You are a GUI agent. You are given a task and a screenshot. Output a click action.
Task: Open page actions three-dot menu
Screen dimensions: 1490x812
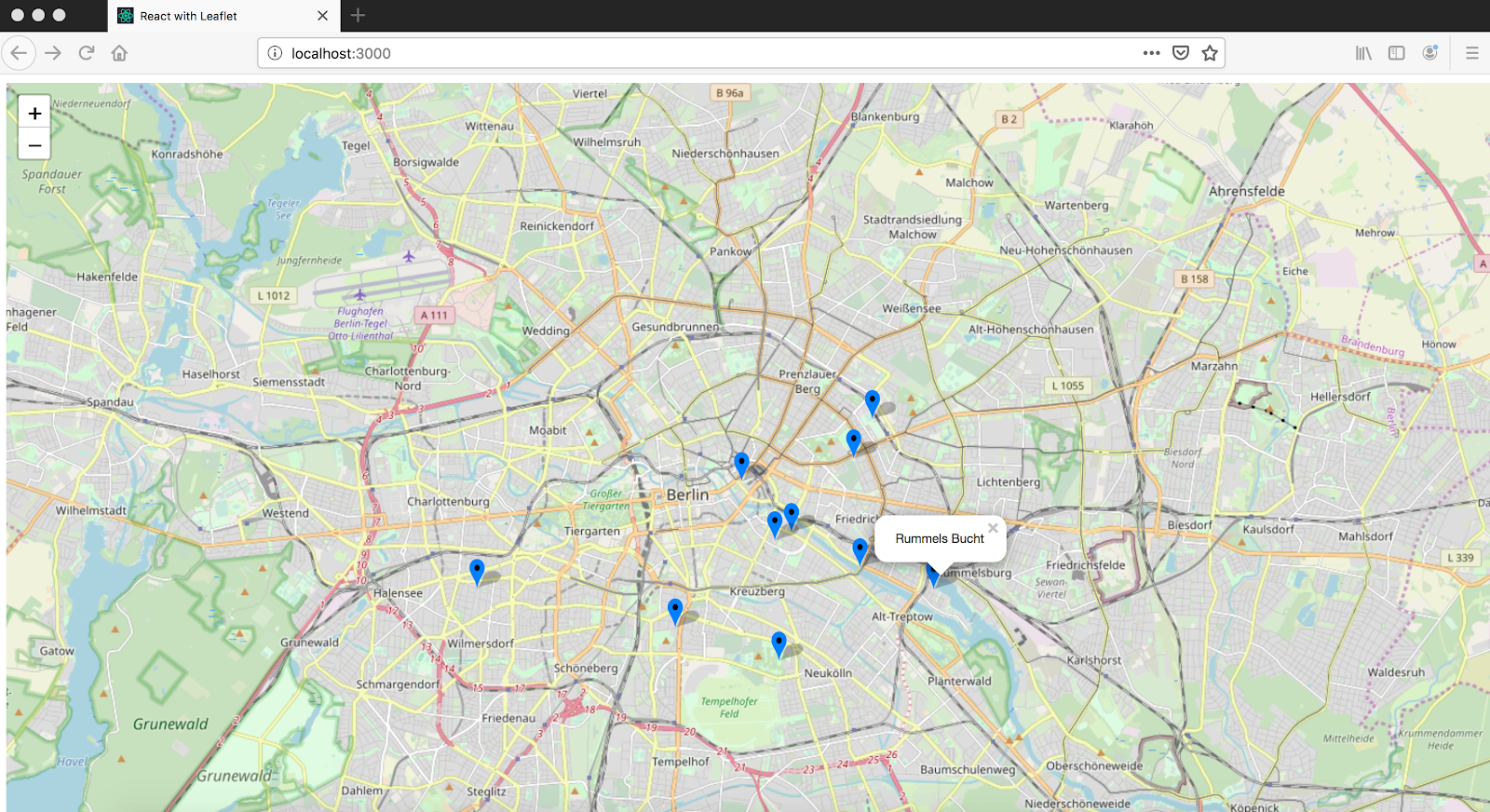pos(1152,53)
